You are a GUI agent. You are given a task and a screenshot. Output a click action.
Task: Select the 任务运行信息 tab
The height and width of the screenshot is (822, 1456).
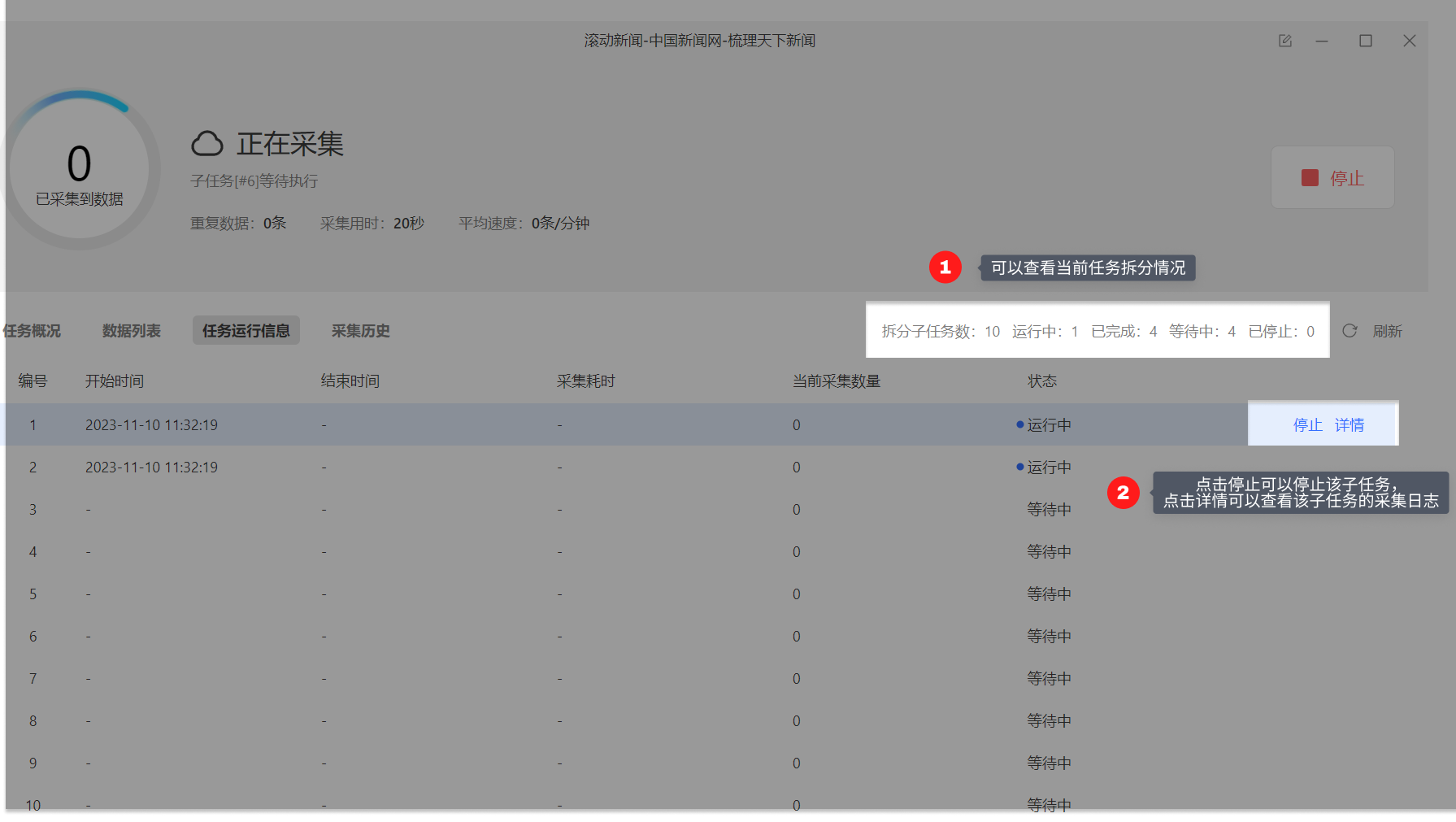pyautogui.click(x=246, y=331)
